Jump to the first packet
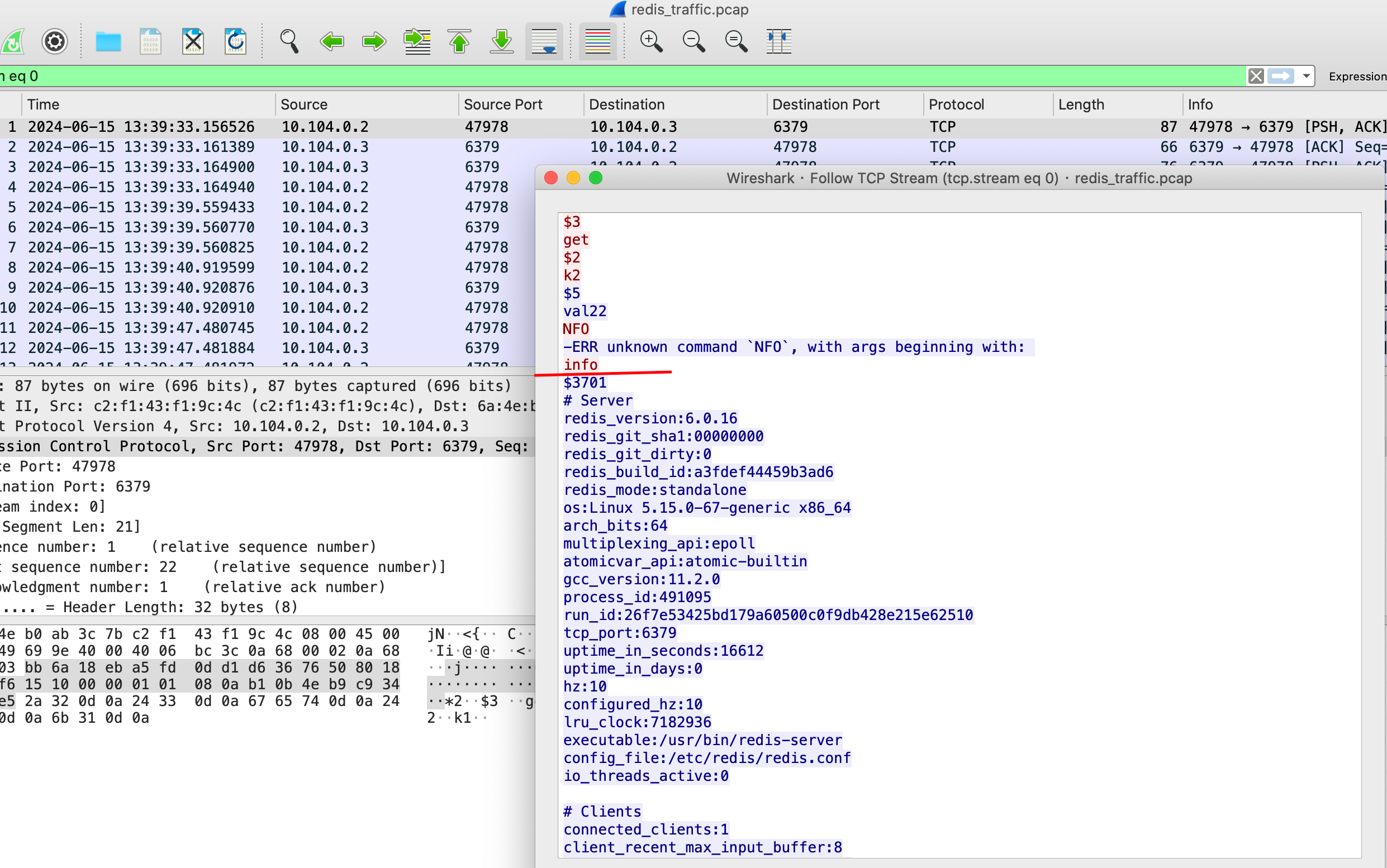1387x868 pixels. 459,41
